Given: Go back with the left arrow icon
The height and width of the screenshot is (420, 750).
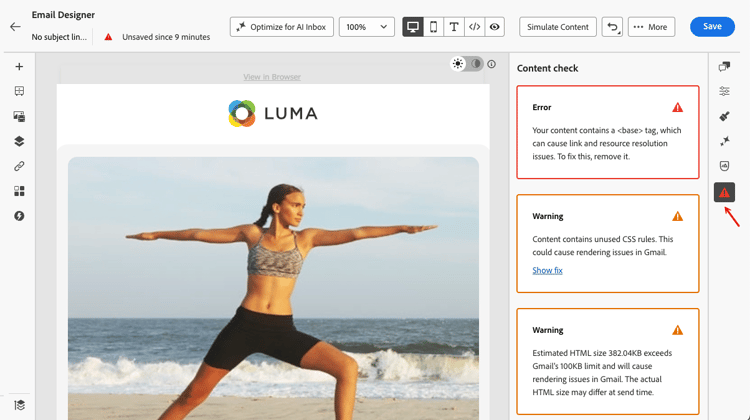Looking at the screenshot, I should coord(15,27).
